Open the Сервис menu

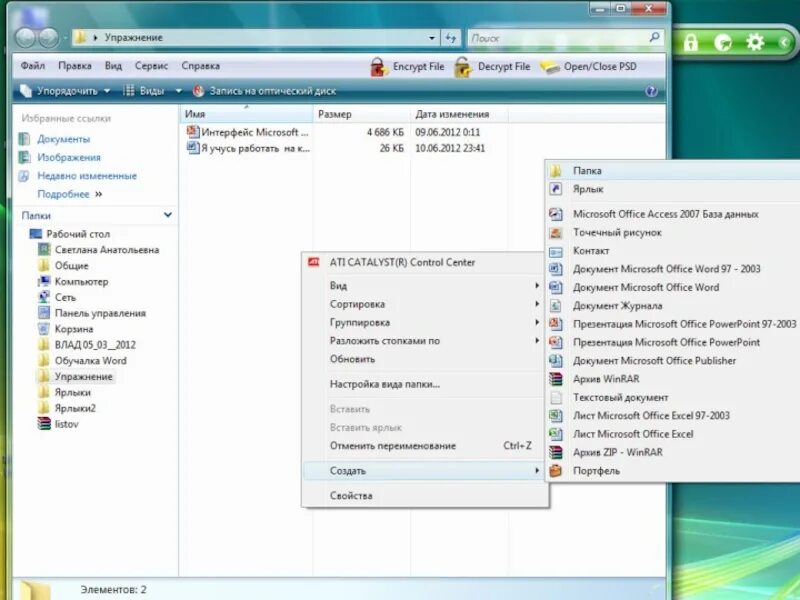pyautogui.click(x=152, y=66)
